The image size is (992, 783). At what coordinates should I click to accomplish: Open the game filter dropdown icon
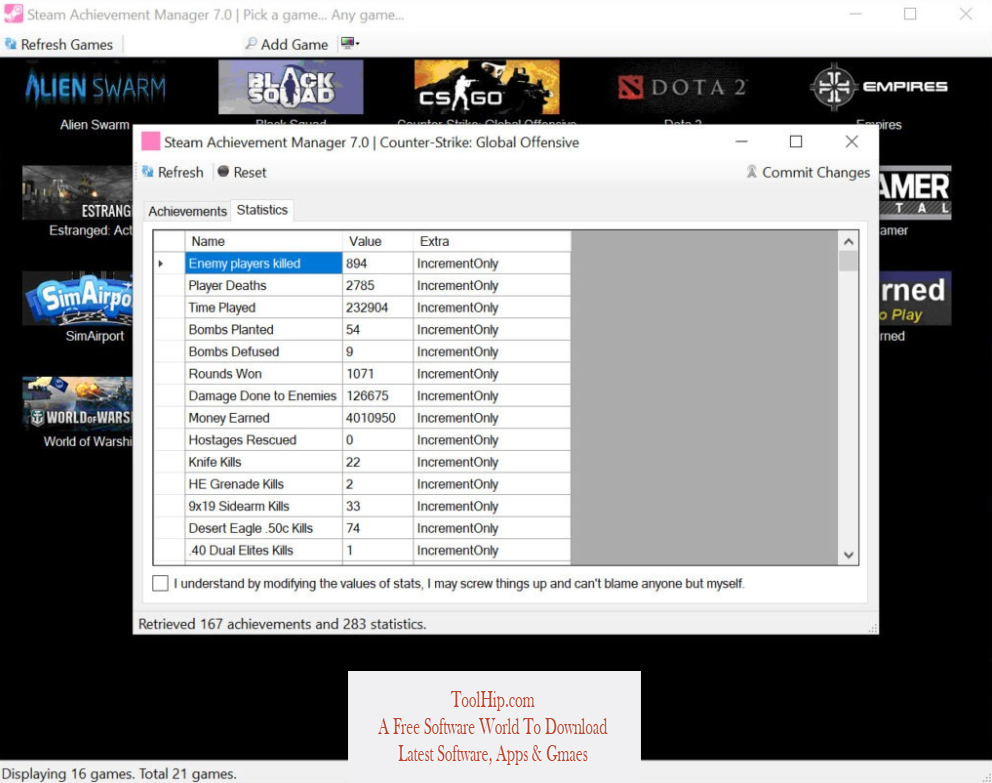(350, 44)
